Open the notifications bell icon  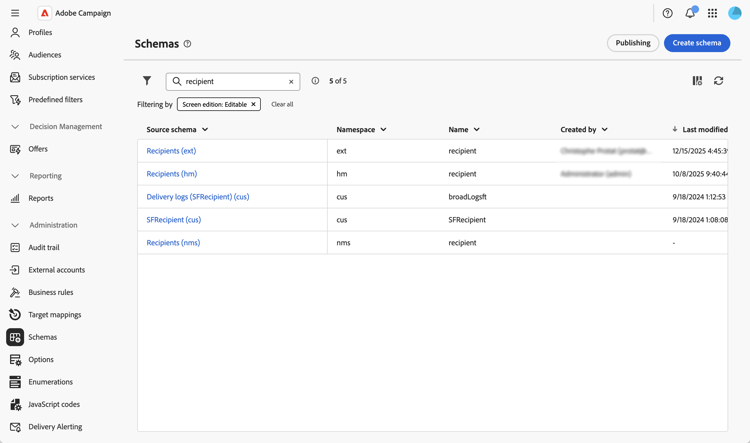pyautogui.click(x=690, y=13)
